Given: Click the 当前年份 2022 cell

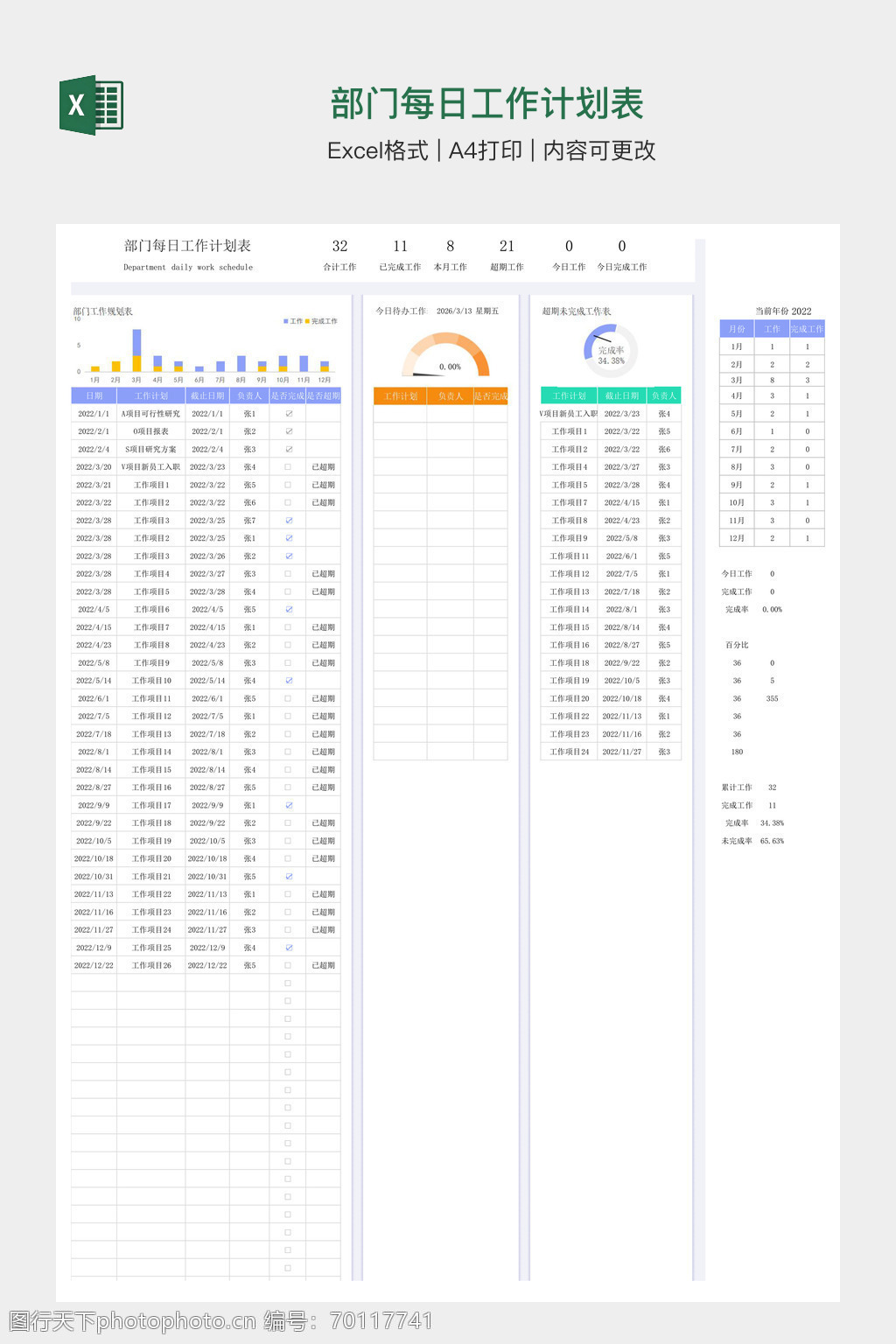Looking at the screenshot, I should pos(783,311).
